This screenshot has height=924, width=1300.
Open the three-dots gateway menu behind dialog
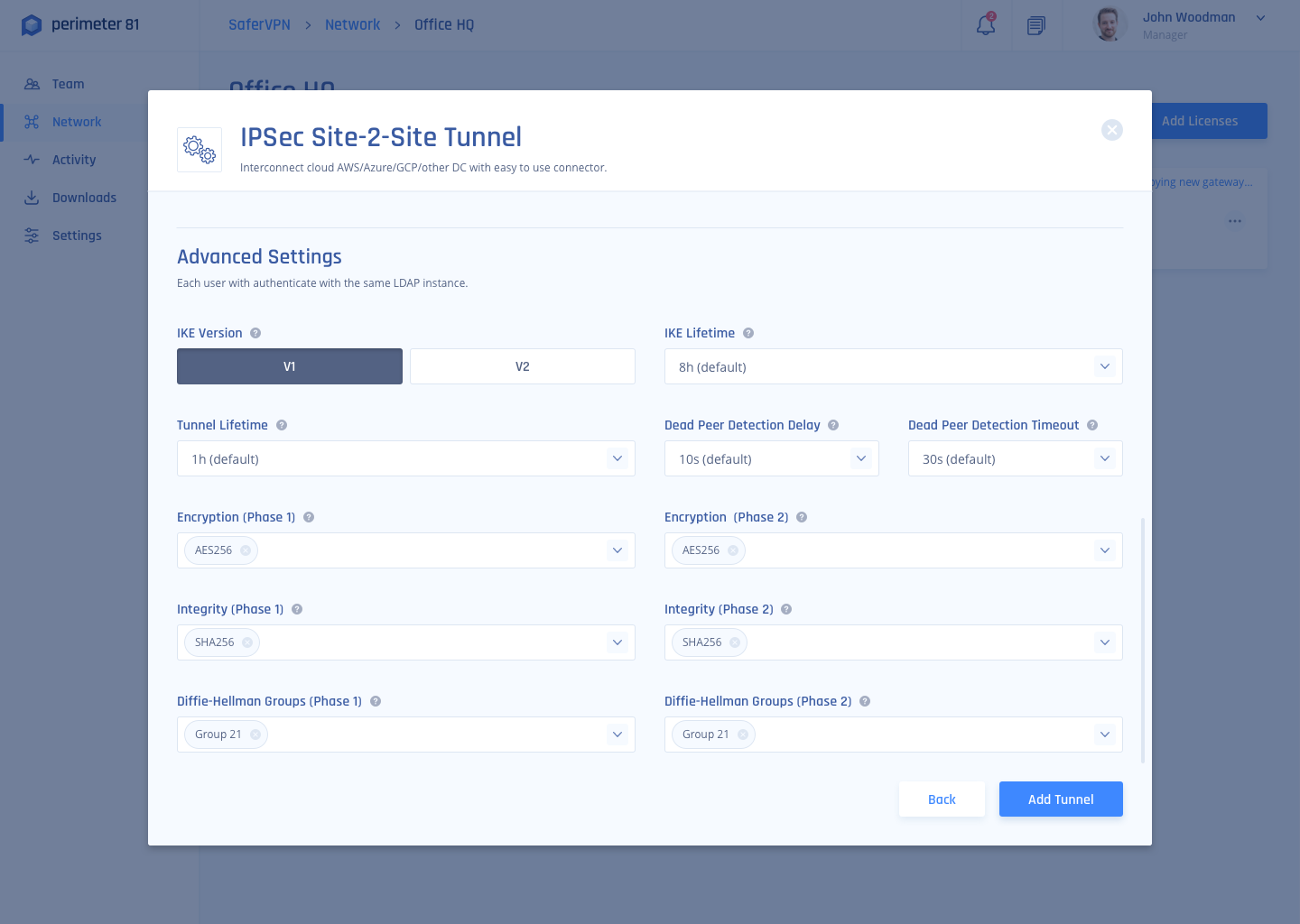1235,221
